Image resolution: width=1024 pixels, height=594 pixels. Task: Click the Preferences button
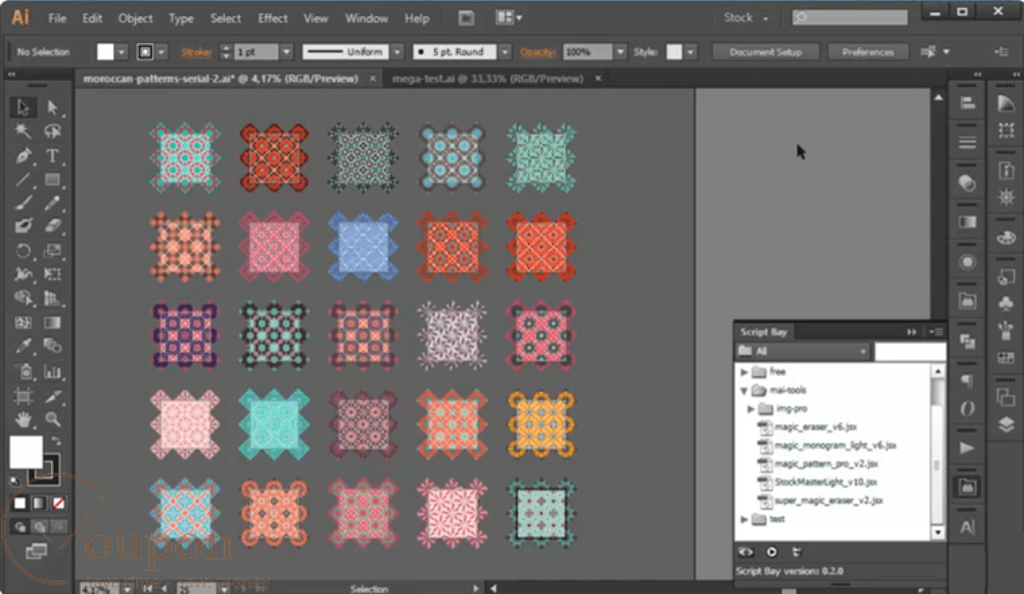tap(868, 52)
